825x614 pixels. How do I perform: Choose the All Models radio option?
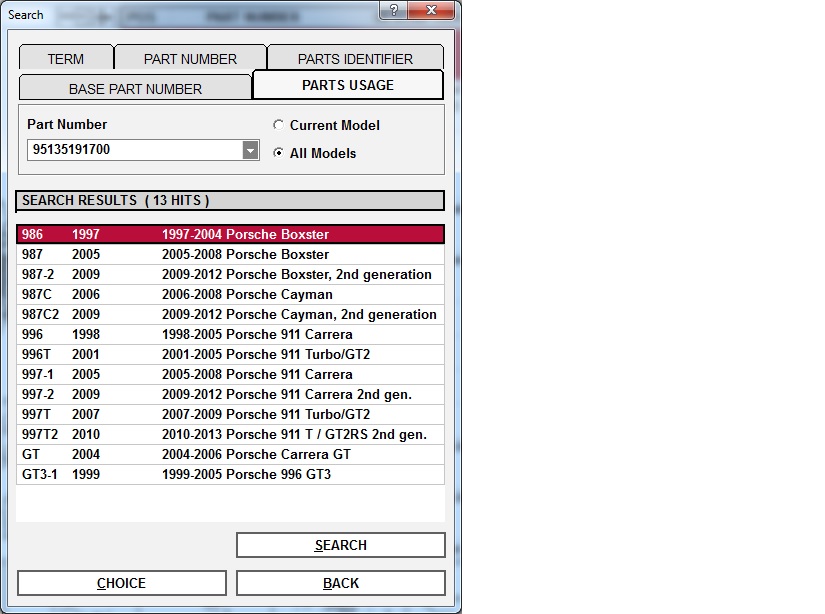(x=278, y=153)
